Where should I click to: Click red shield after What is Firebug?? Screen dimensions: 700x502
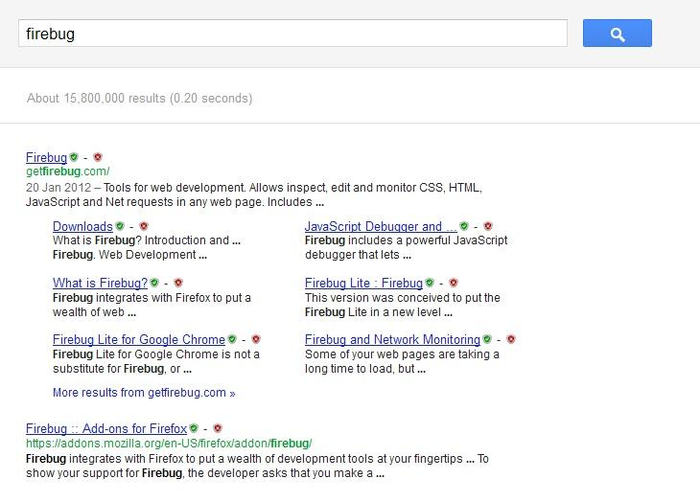pyautogui.click(x=178, y=283)
